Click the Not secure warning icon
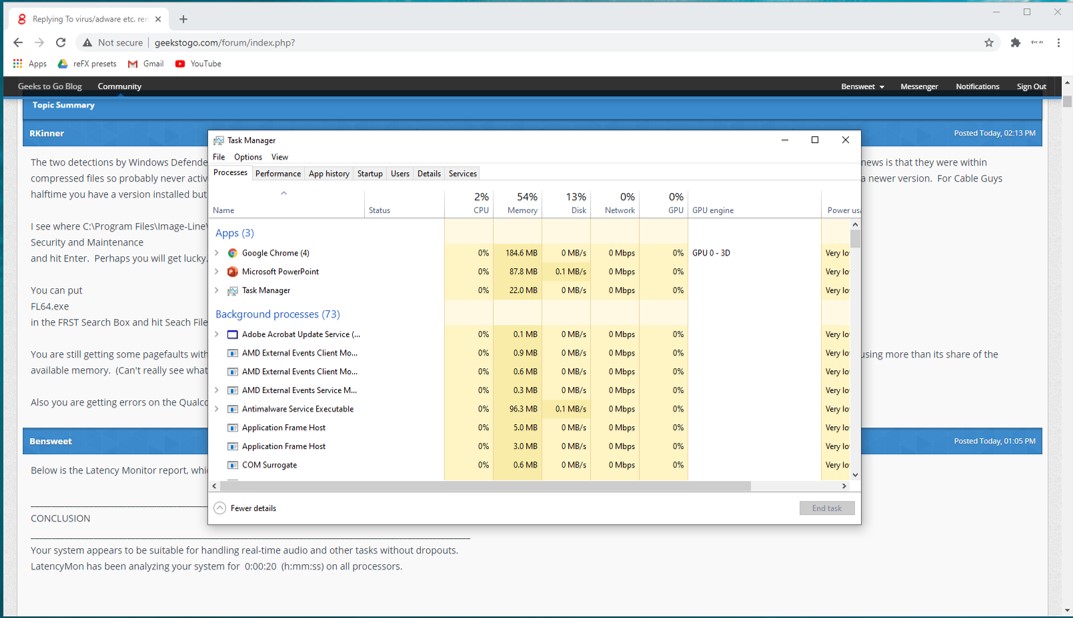1073x618 pixels. 87,42
